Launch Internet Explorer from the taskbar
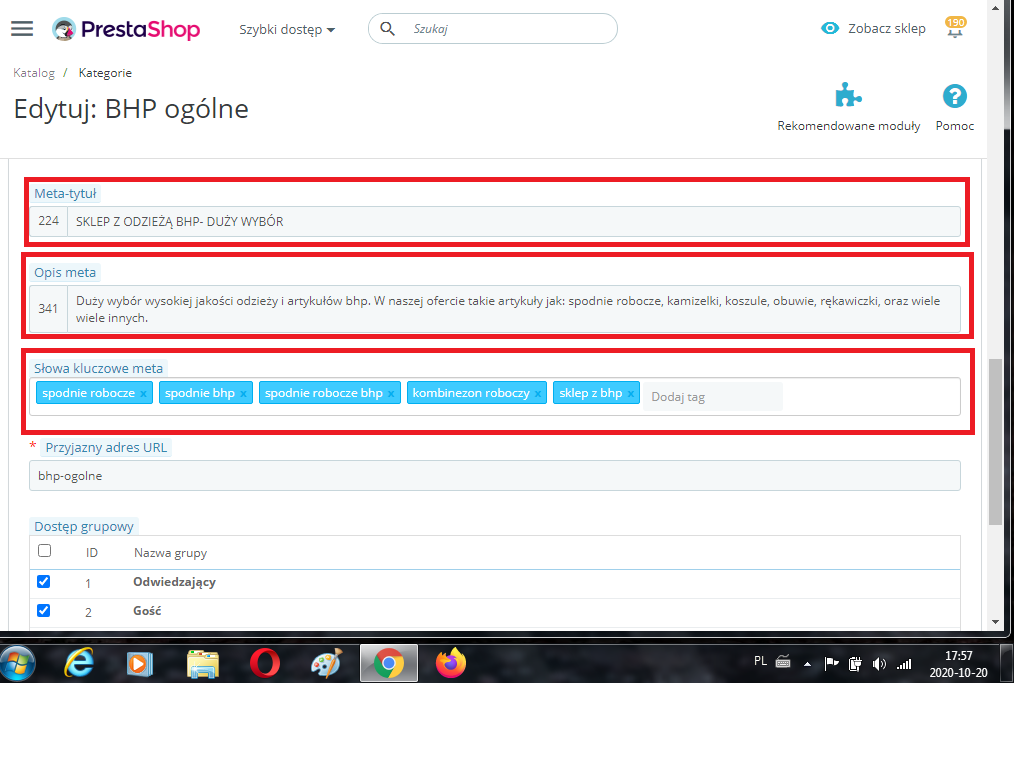Image resolution: width=1024 pixels, height=768 pixels. (x=79, y=664)
